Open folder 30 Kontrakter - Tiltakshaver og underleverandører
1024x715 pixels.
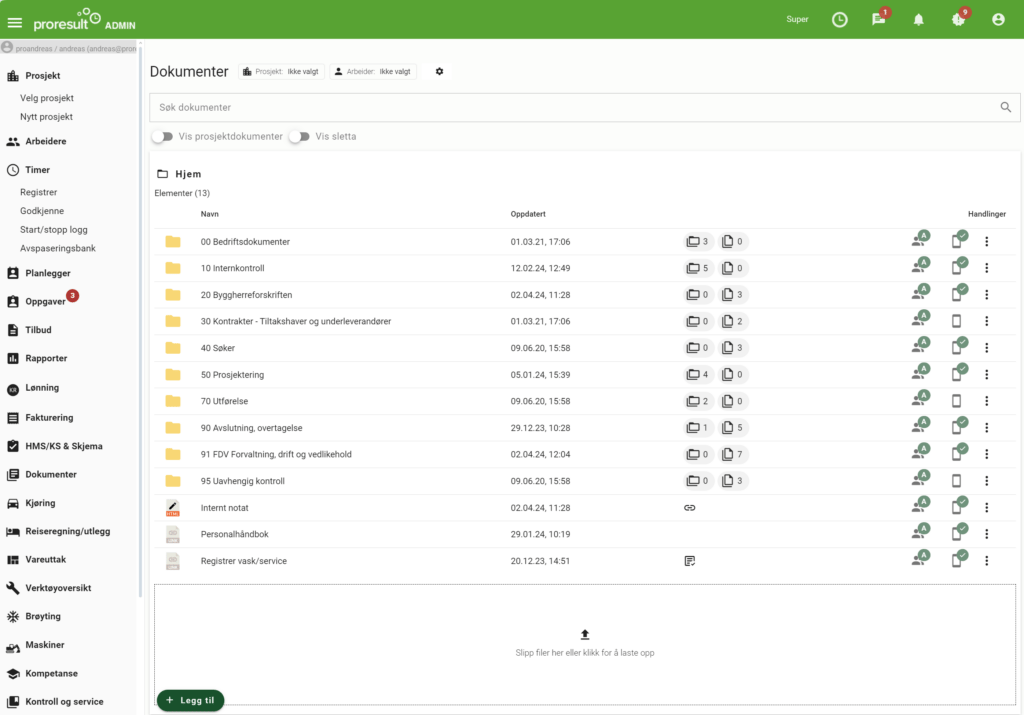296,321
